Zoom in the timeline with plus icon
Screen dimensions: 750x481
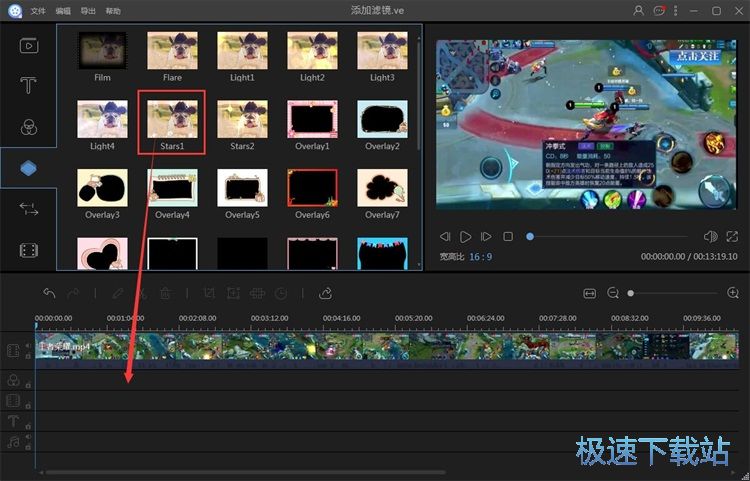tap(733, 293)
